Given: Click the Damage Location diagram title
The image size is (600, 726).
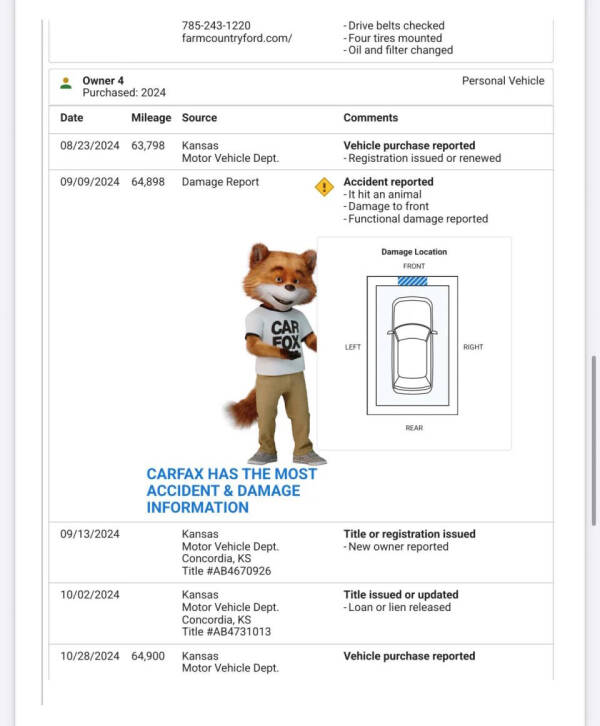Looking at the screenshot, I should click(414, 252).
